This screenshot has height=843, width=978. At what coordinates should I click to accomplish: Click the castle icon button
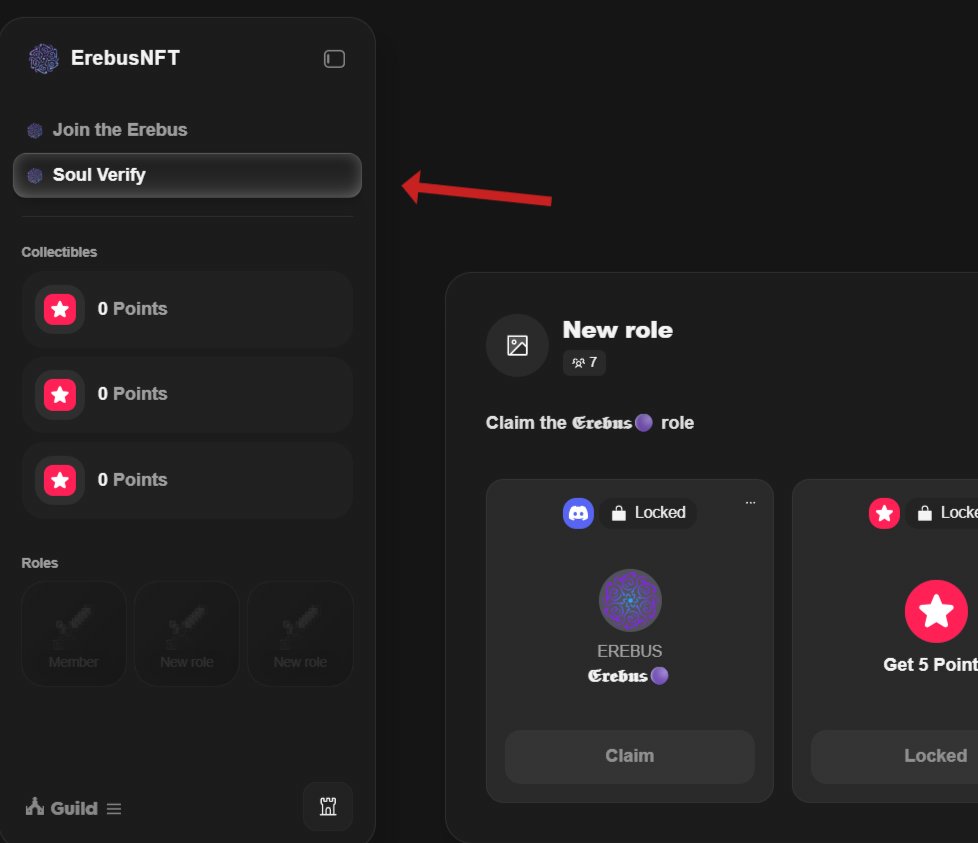(x=328, y=806)
